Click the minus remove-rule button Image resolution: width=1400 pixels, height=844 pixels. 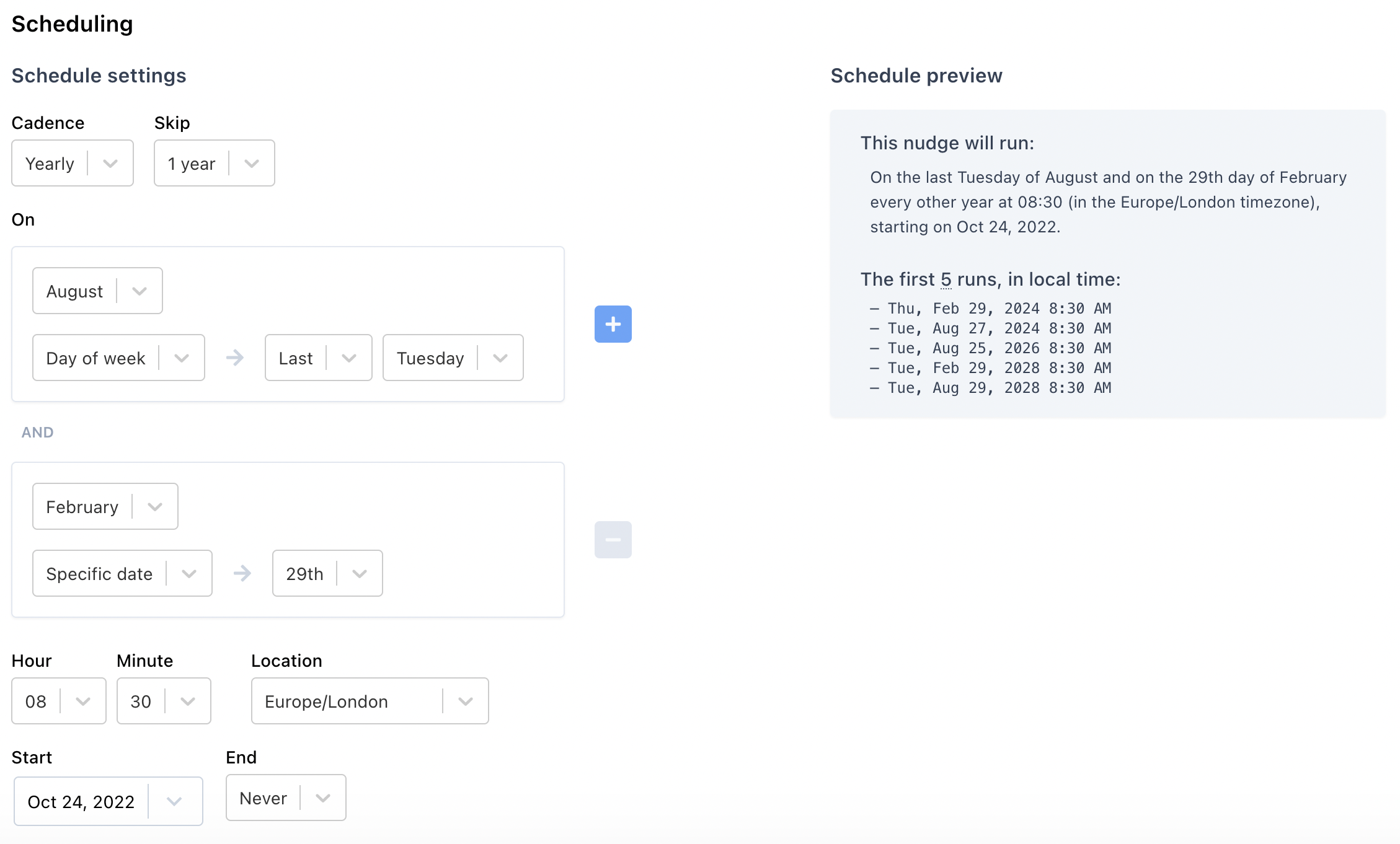(x=613, y=540)
